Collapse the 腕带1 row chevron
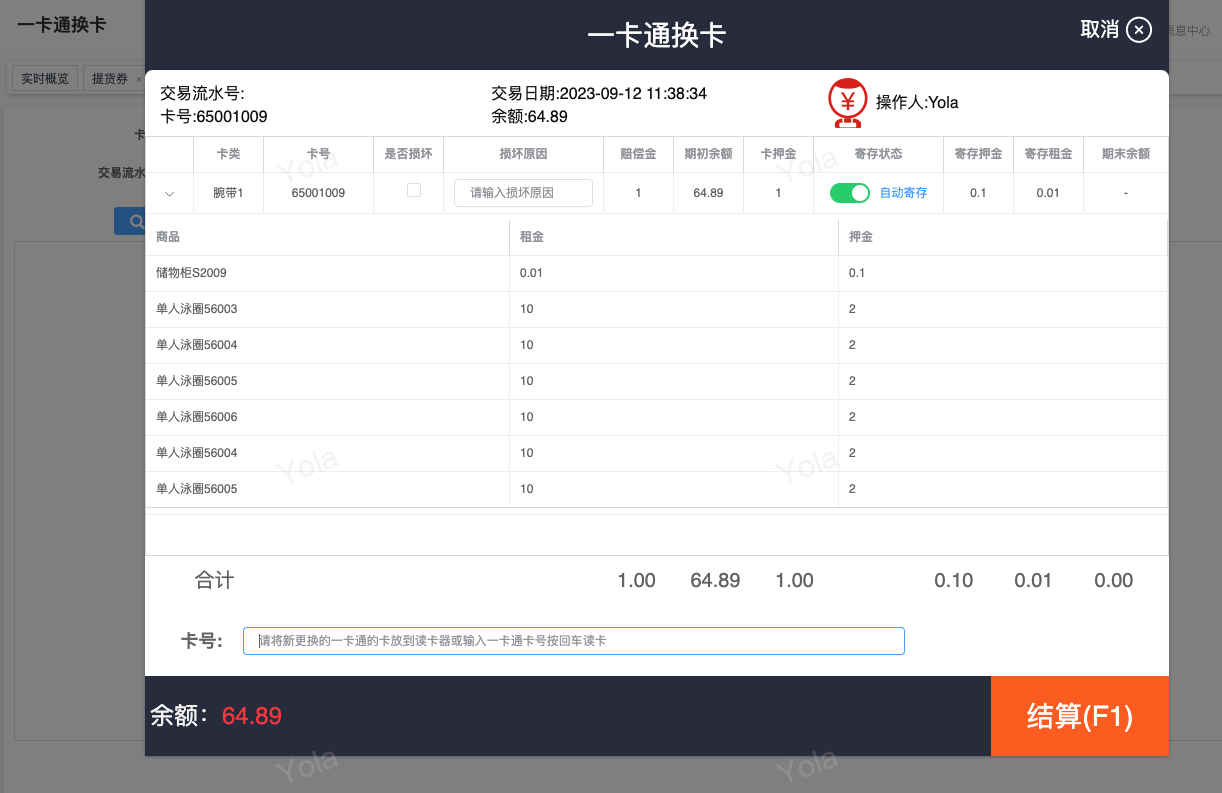This screenshot has width=1222, height=793. (x=170, y=194)
